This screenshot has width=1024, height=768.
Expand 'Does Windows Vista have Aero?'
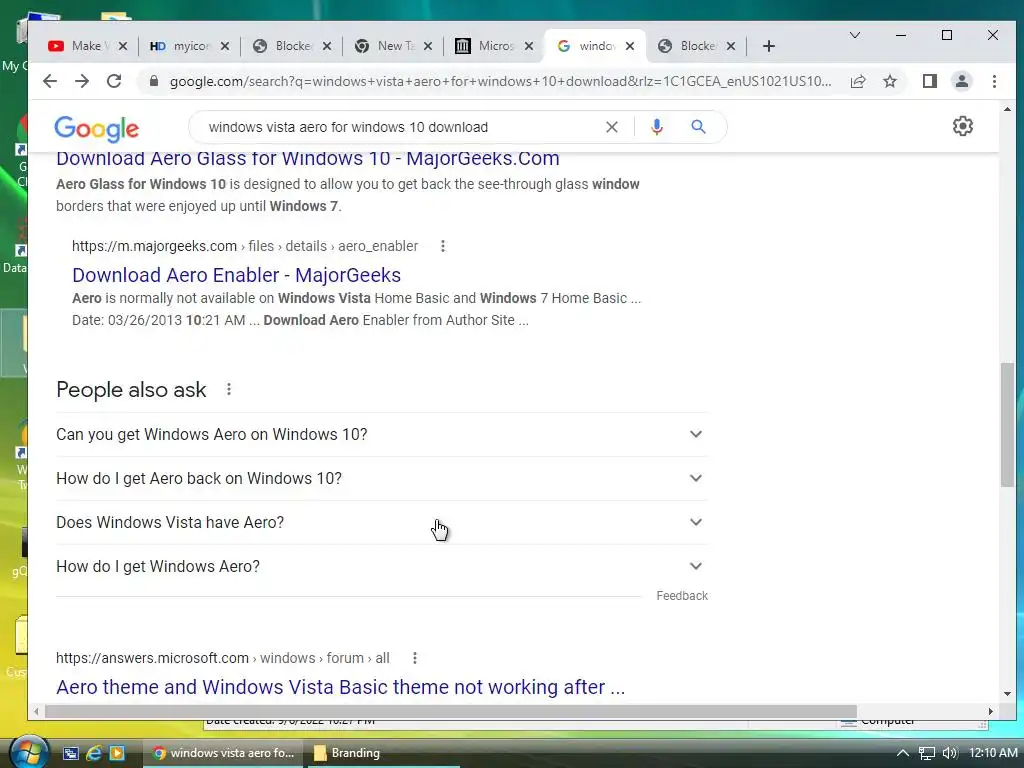pos(381,522)
